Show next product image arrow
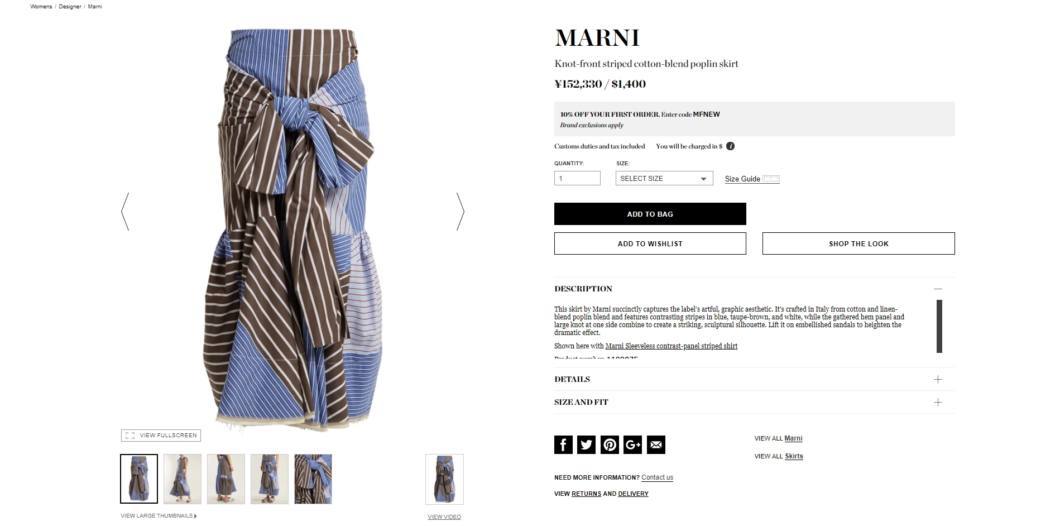This screenshot has height=526, width=1060. (460, 212)
